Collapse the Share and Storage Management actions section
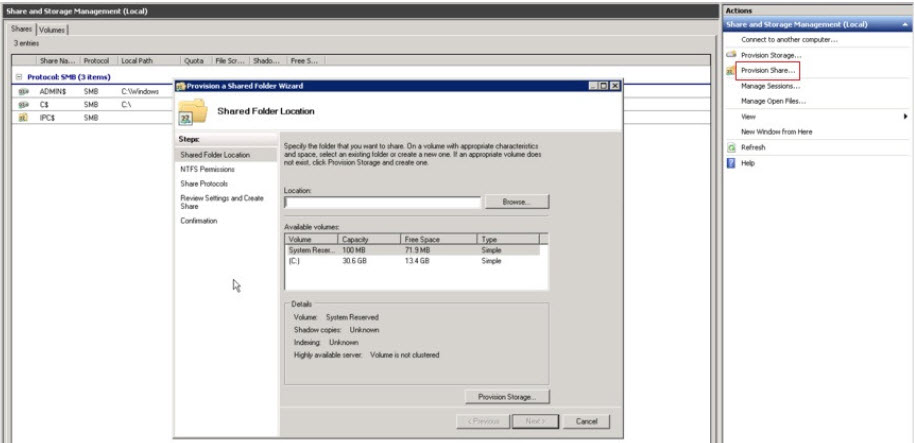915x443 pixels. click(x=904, y=25)
